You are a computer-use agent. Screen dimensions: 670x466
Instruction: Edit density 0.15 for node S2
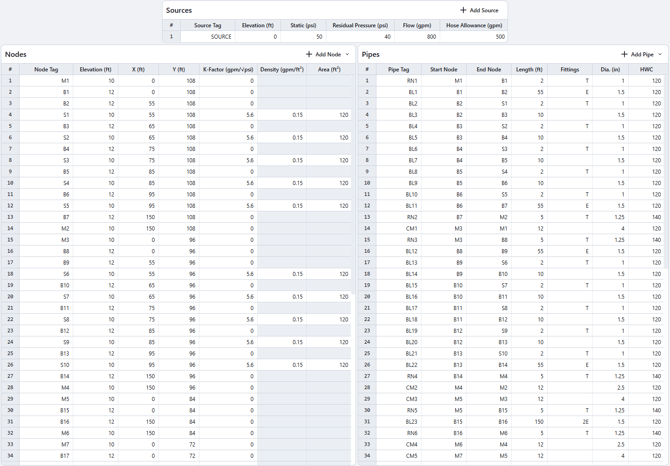click(282, 138)
